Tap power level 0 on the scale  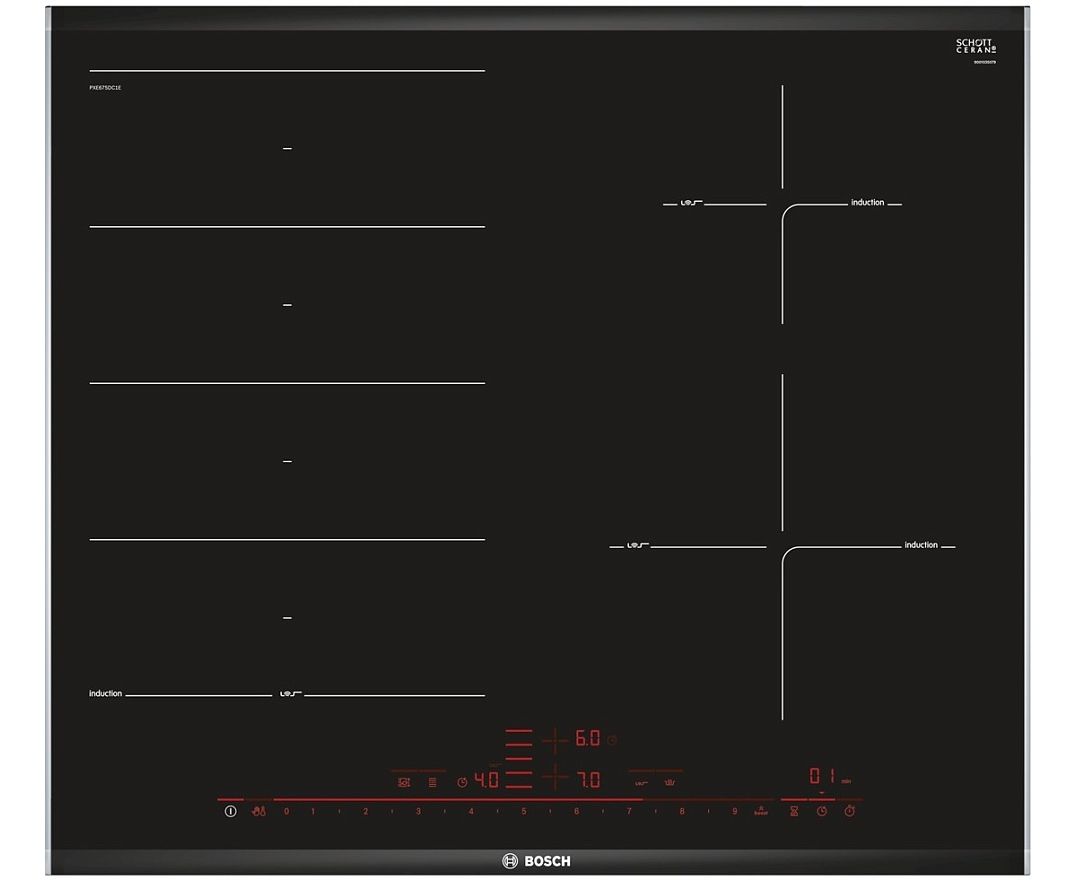pos(287,811)
